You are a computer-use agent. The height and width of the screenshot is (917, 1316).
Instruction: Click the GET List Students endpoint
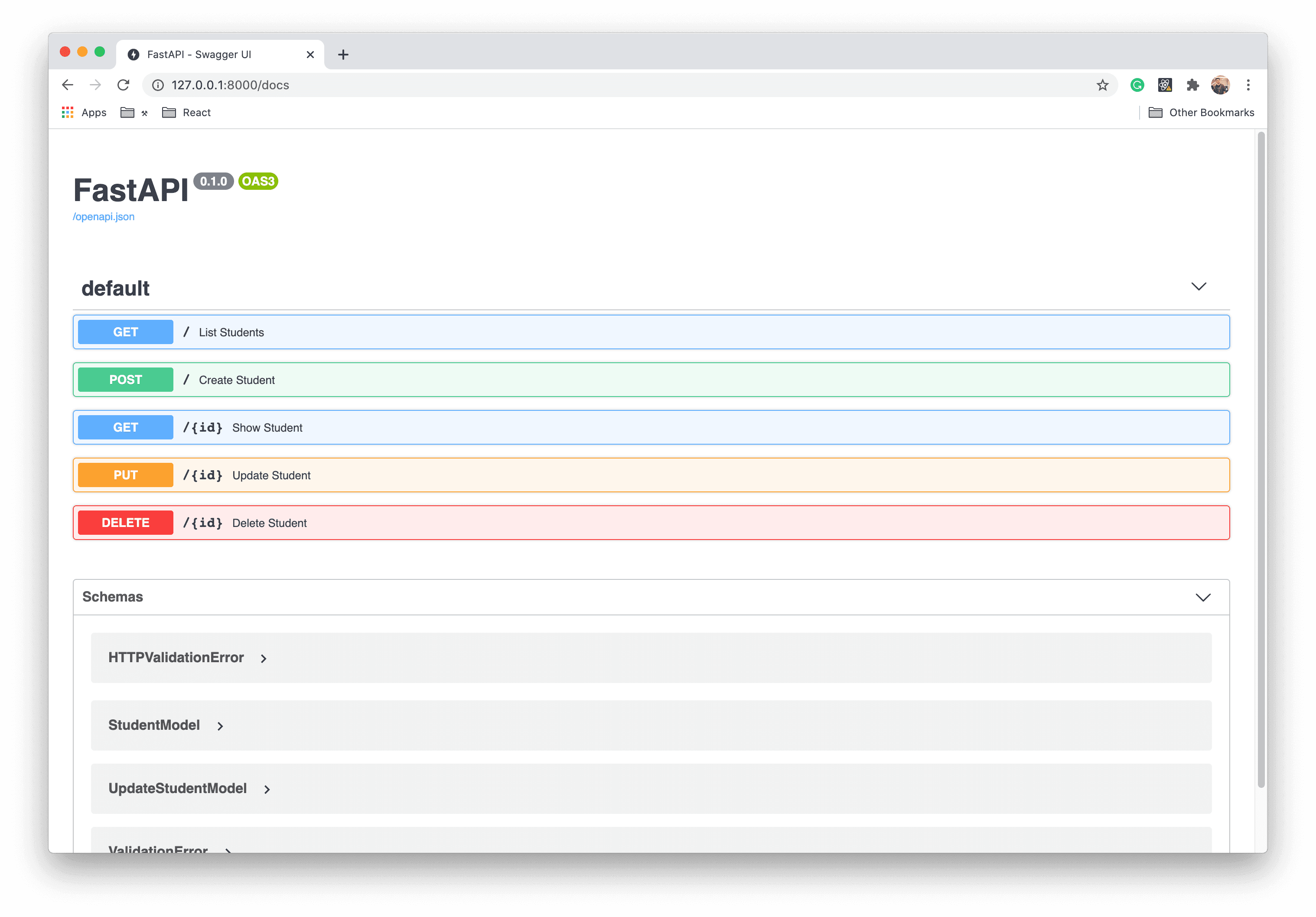click(651, 332)
